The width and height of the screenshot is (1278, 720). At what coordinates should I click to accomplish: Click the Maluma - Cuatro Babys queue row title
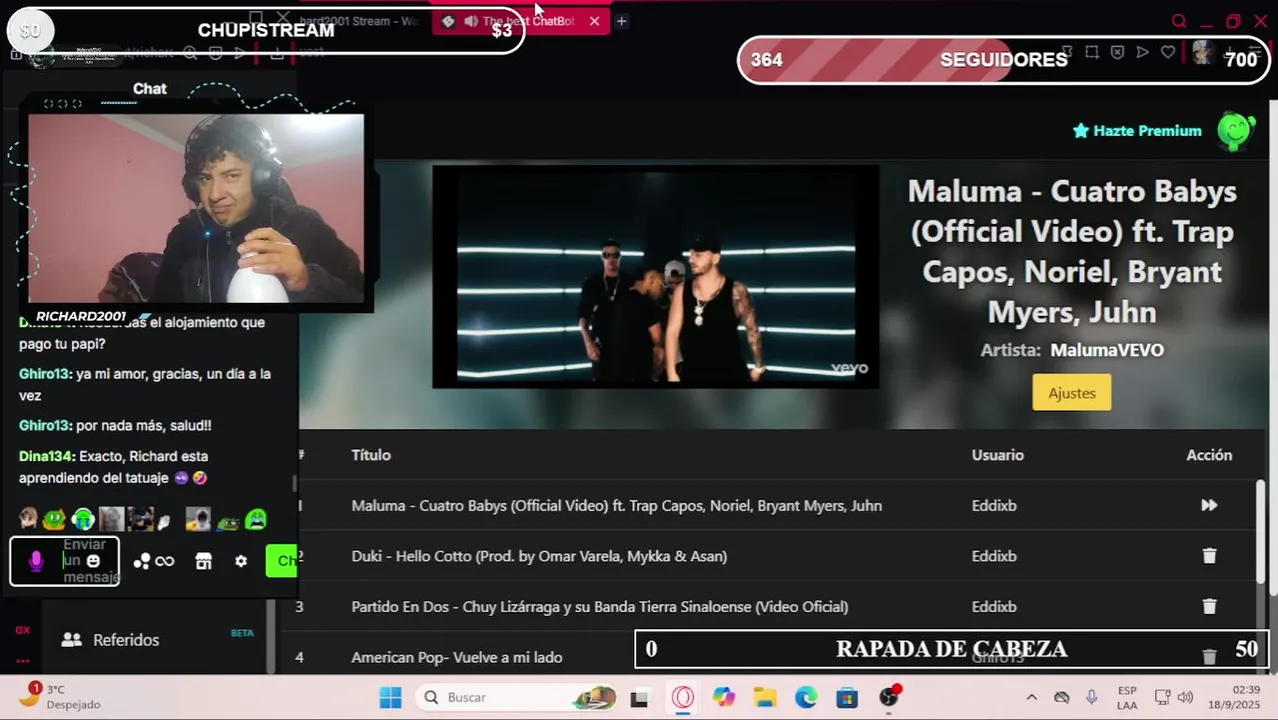pyautogui.click(x=617, y=506)
